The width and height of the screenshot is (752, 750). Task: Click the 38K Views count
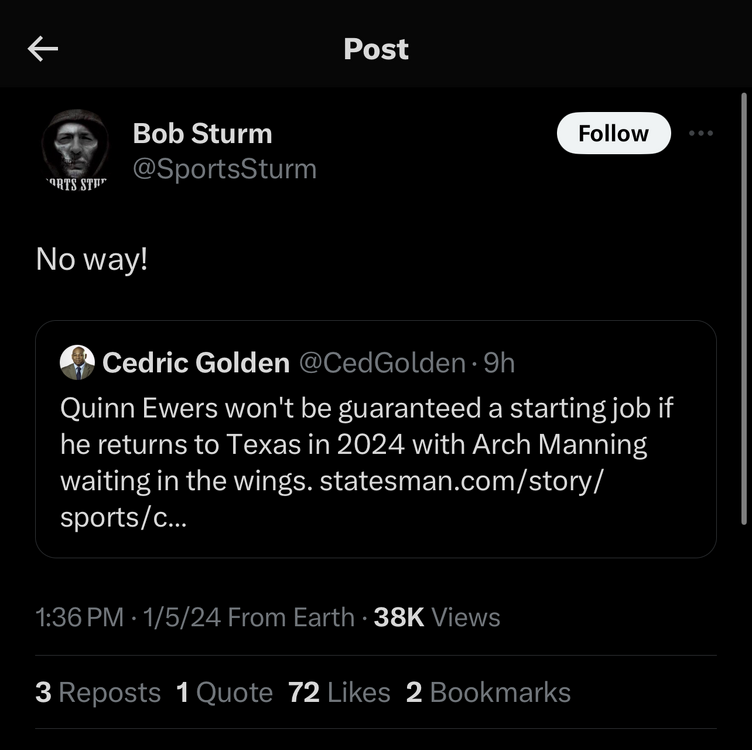click(x=437, y=618)
